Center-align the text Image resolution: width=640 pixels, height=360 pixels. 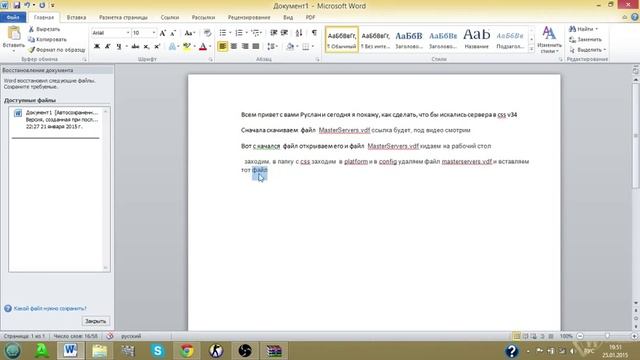click(x=234, y=46)
